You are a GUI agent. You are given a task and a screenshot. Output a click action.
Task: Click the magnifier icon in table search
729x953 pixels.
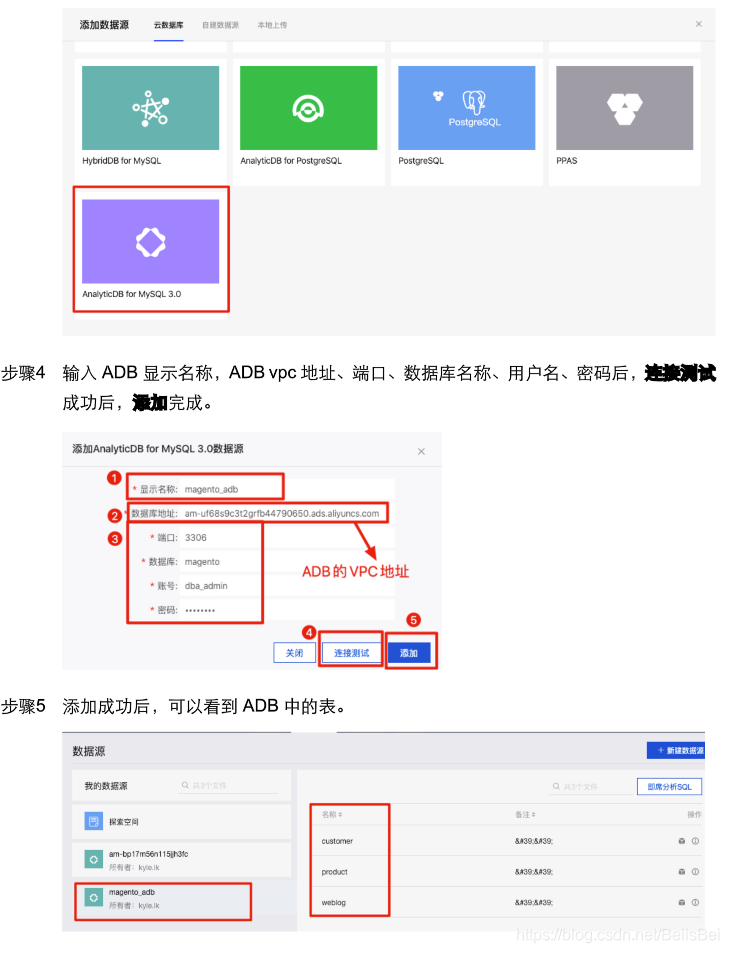coord(556,786)
